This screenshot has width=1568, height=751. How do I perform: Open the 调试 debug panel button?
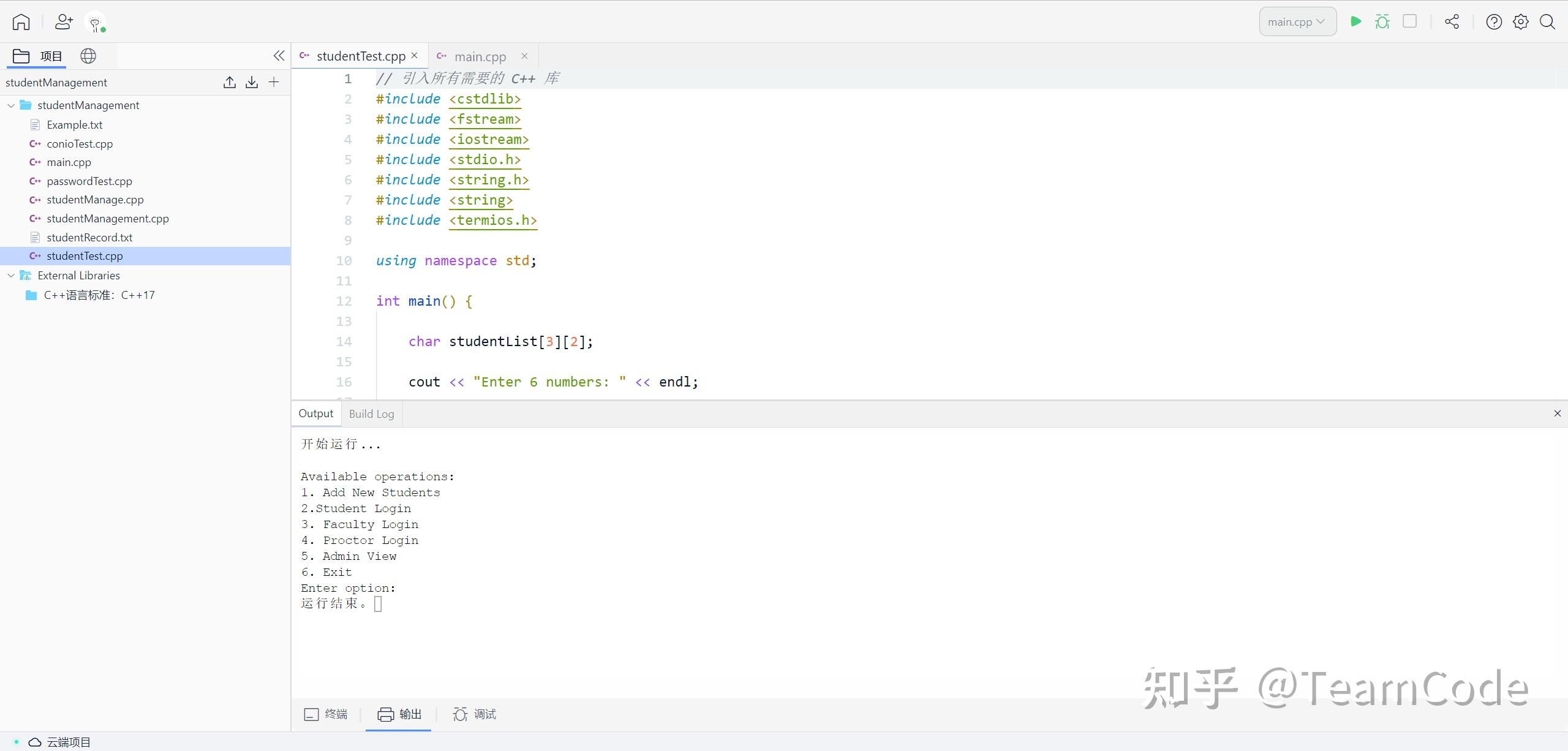click(x=475, y=714)
